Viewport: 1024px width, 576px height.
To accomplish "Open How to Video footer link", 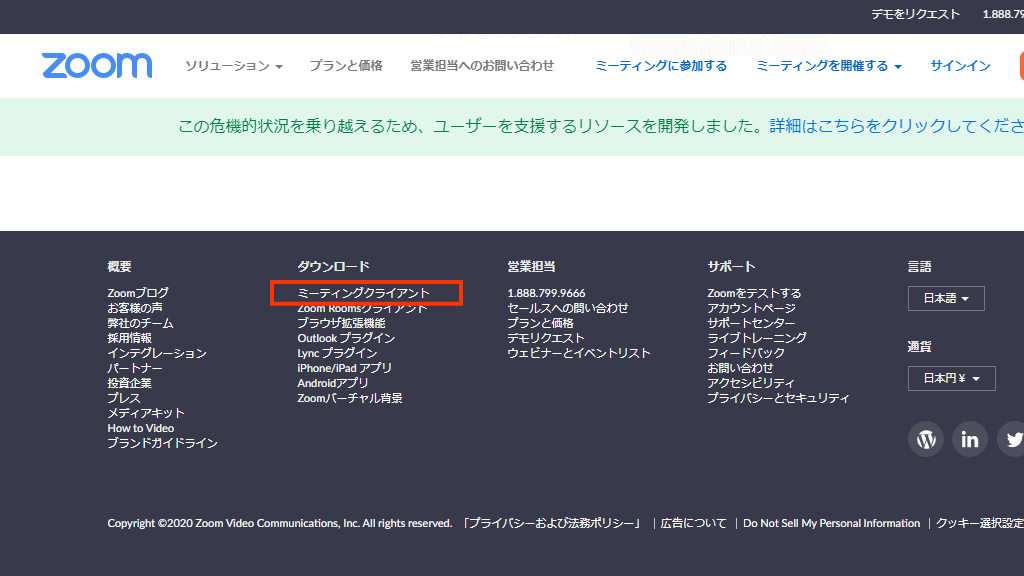I will coord(140,428).
